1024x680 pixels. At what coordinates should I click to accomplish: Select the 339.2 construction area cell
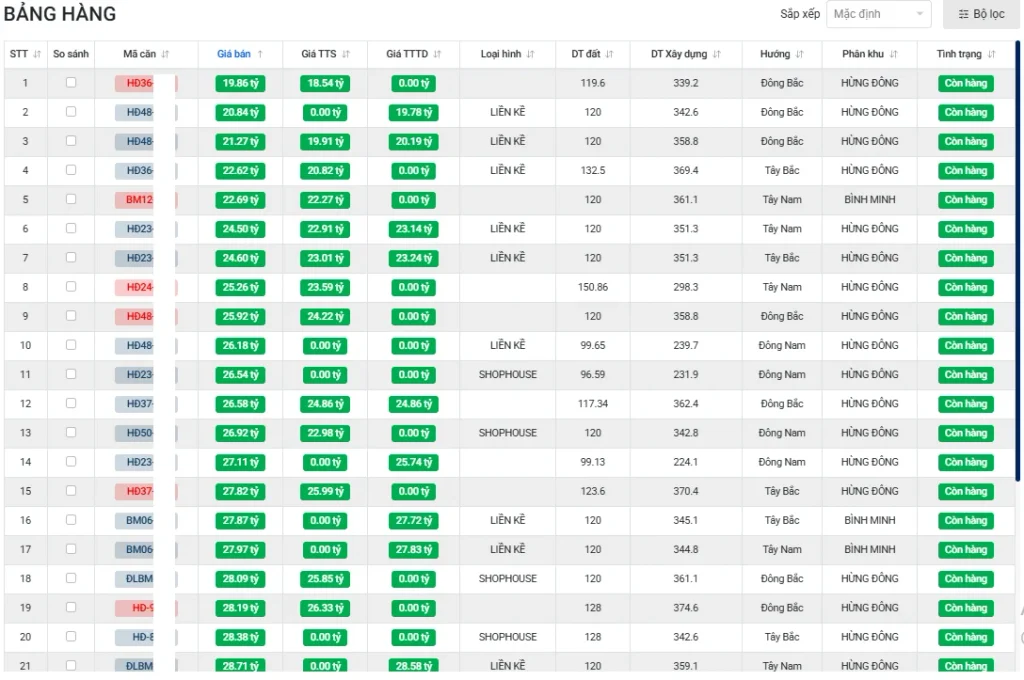686,83
